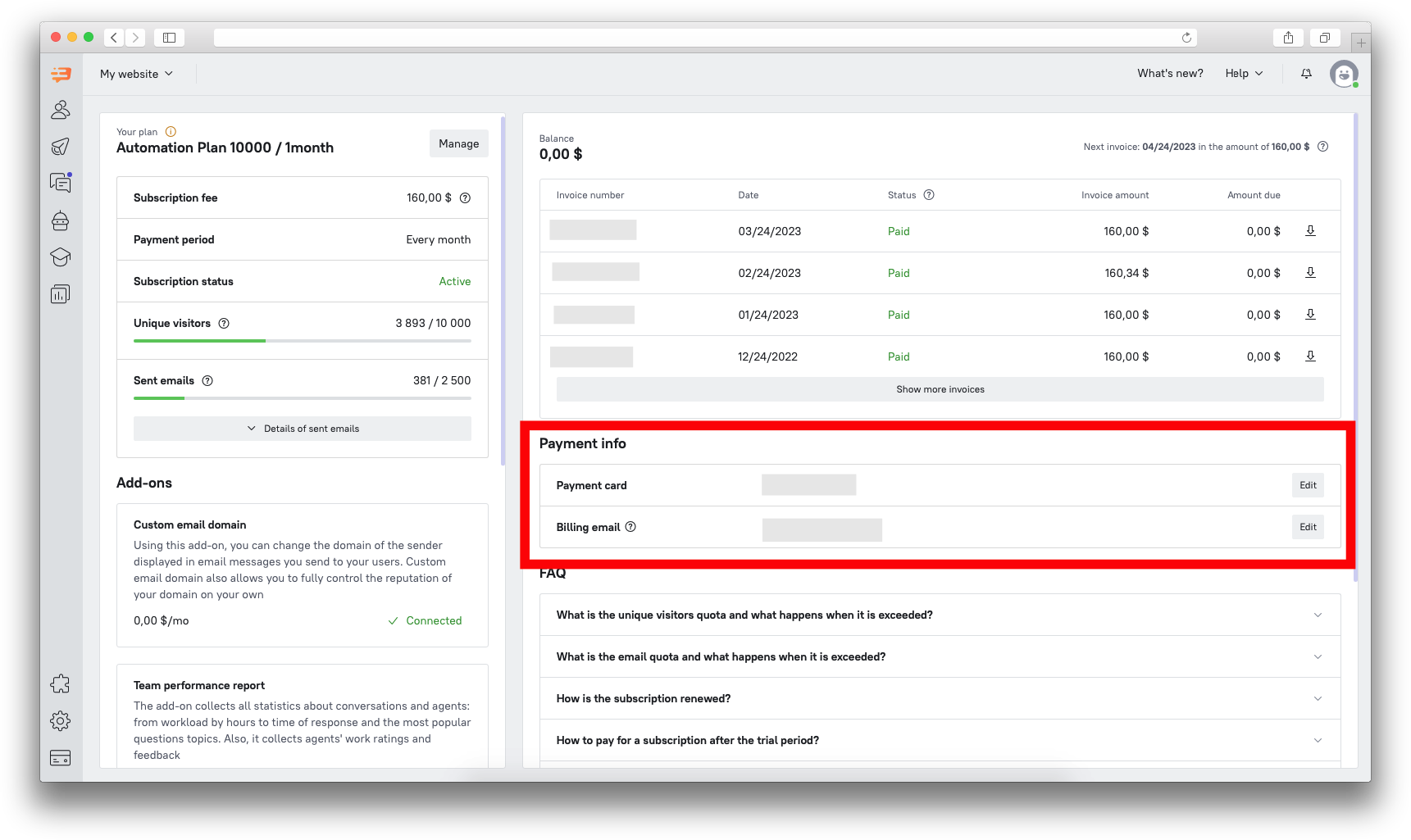The width and height of the screenshot is (1411, 840).
Task: Click the Paid status for 03/24/2023
Action: click(899, 231)
